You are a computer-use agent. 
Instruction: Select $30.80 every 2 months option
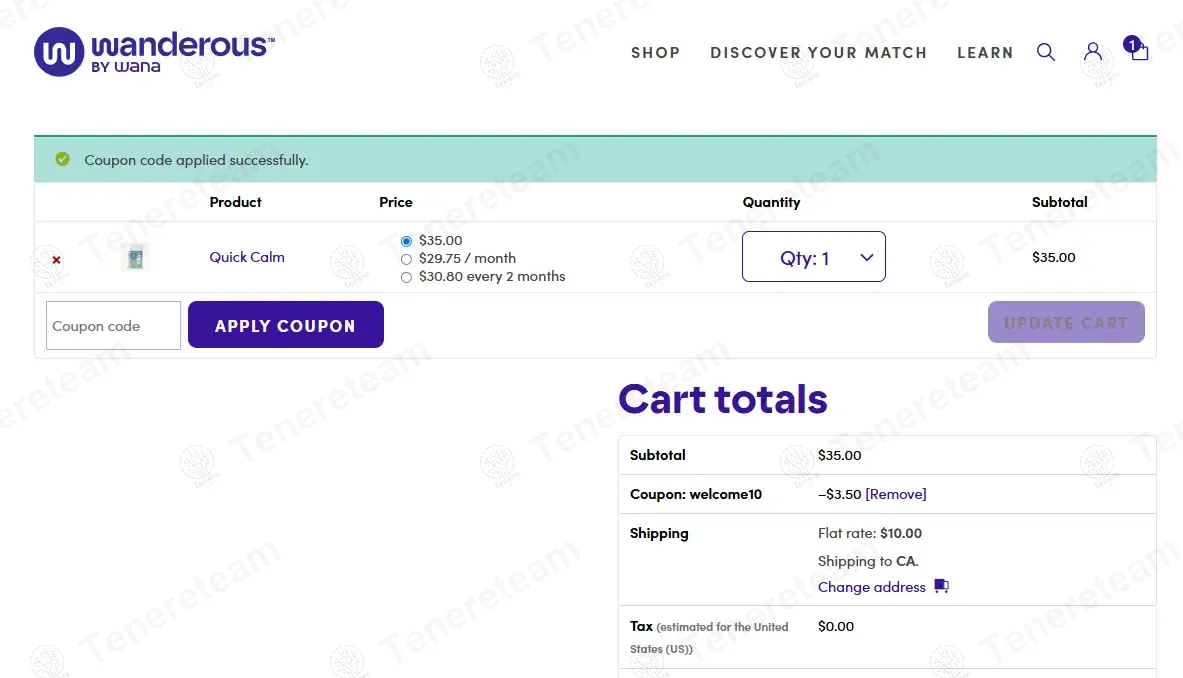click(406, 278)
